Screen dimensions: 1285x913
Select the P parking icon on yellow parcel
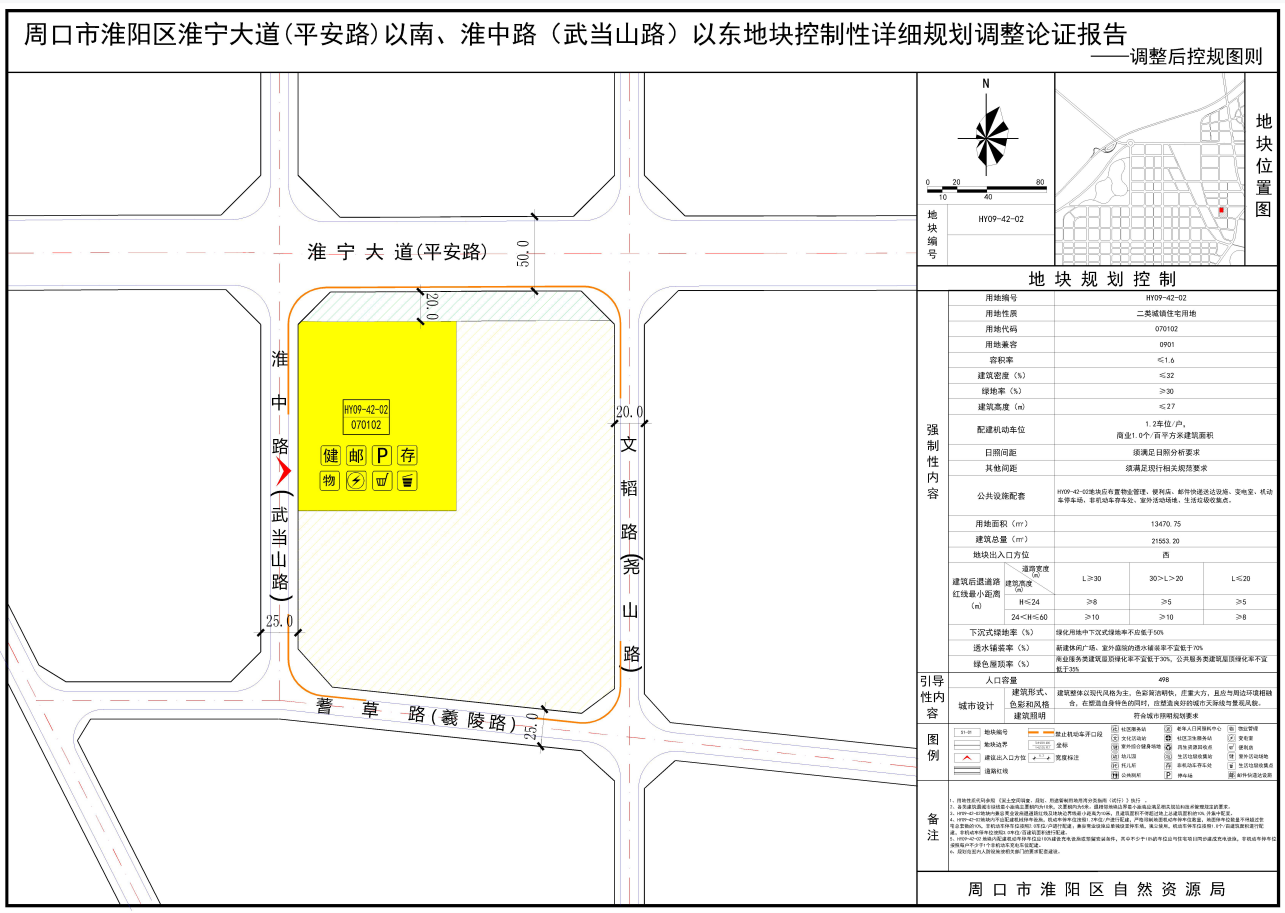381,456
